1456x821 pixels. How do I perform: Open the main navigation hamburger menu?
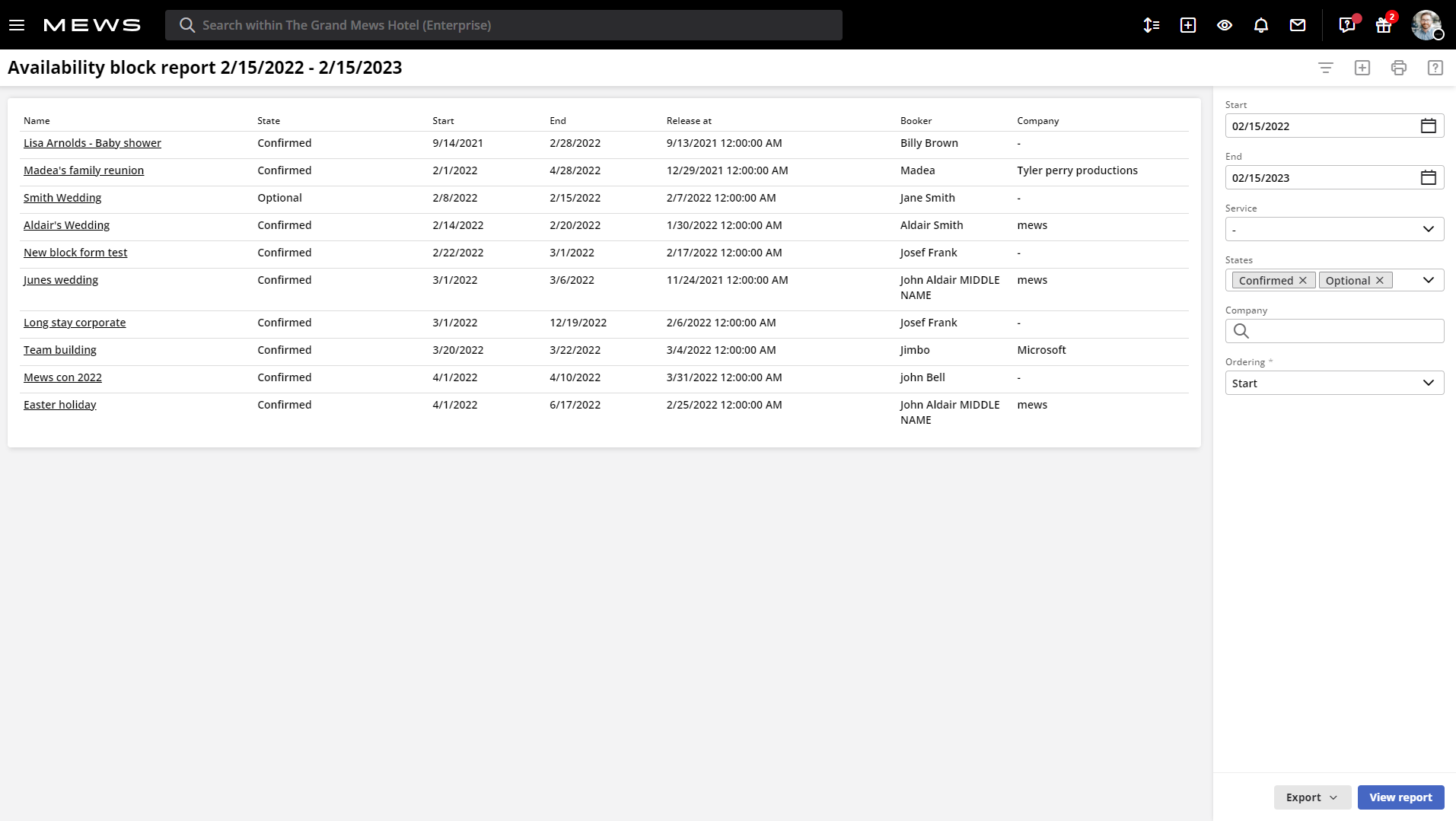17,24
